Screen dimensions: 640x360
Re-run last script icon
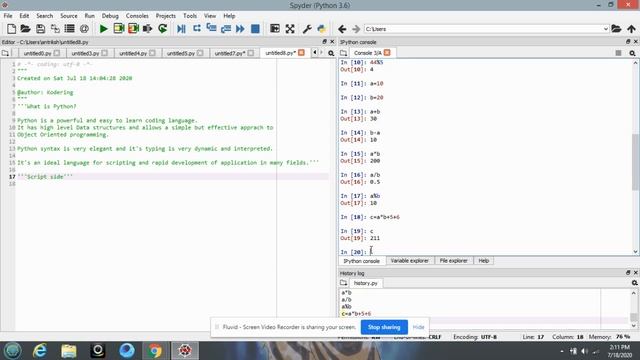click(x=162, y=29)
